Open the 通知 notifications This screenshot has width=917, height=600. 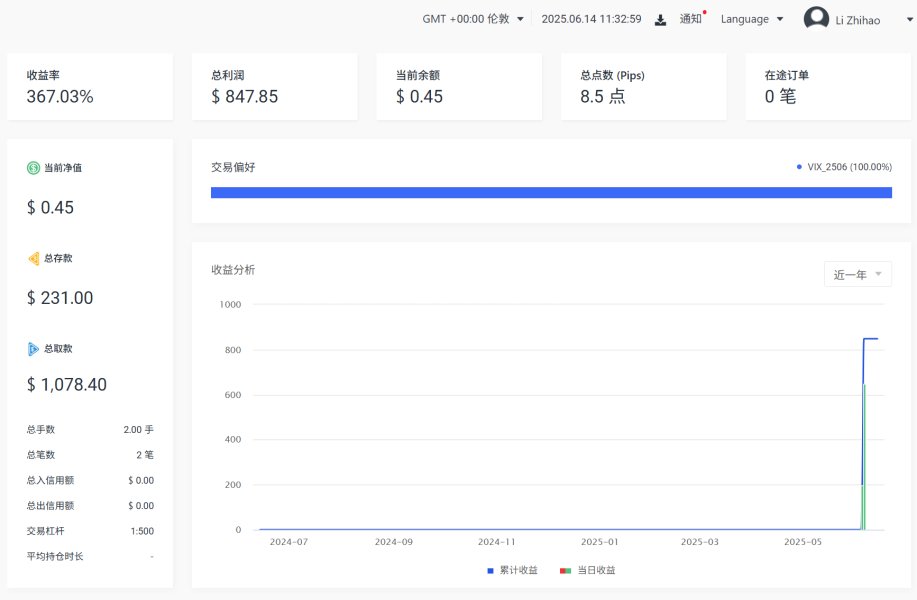pyautogui.click(x=691, y=19)
